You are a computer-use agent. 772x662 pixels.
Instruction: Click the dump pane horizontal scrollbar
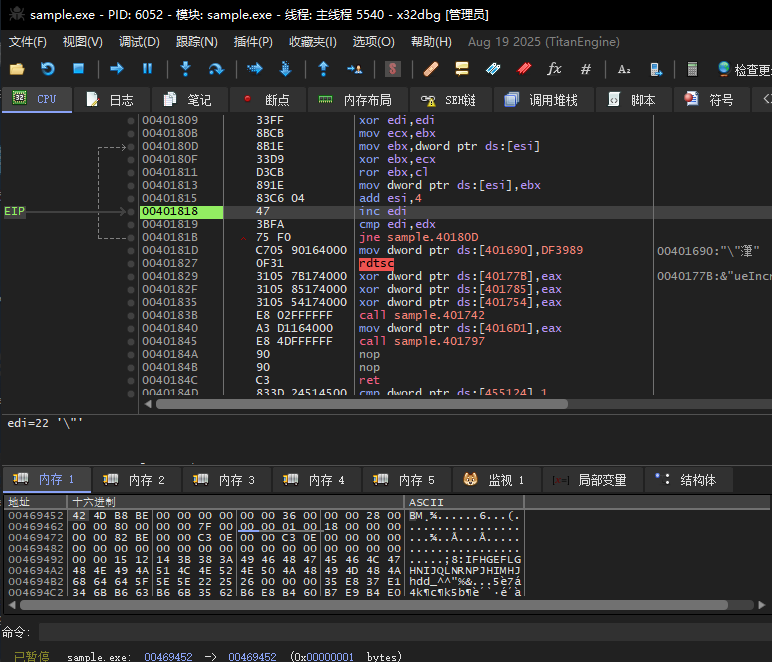tap(374, 605)
